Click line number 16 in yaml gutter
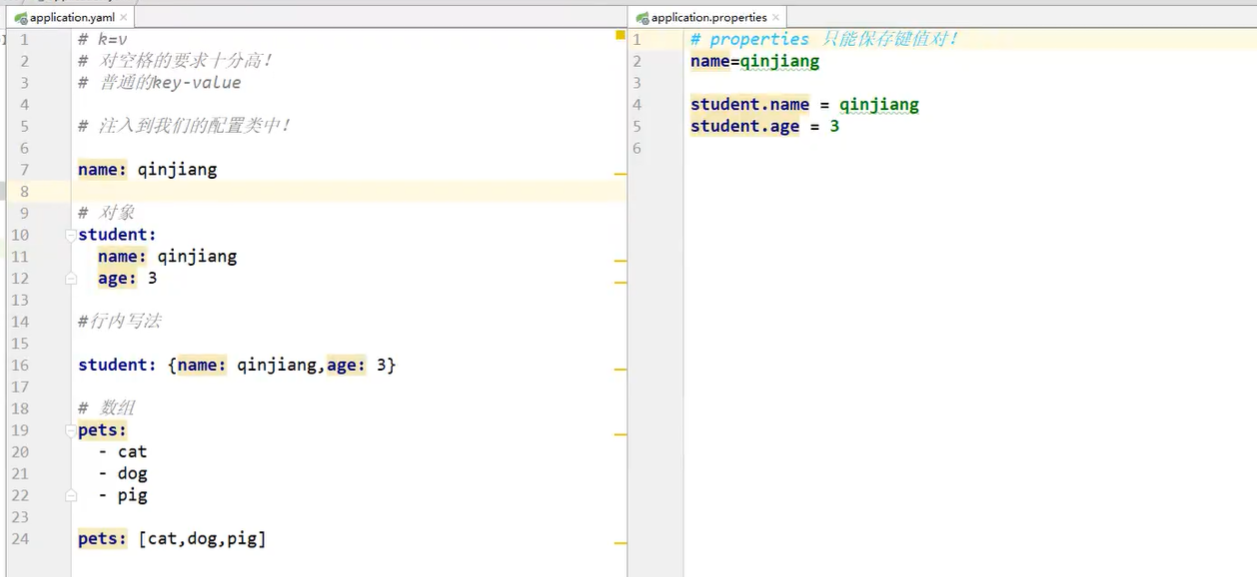The width and height of the screenshot is (1257, 577). (x=20, y=365)
